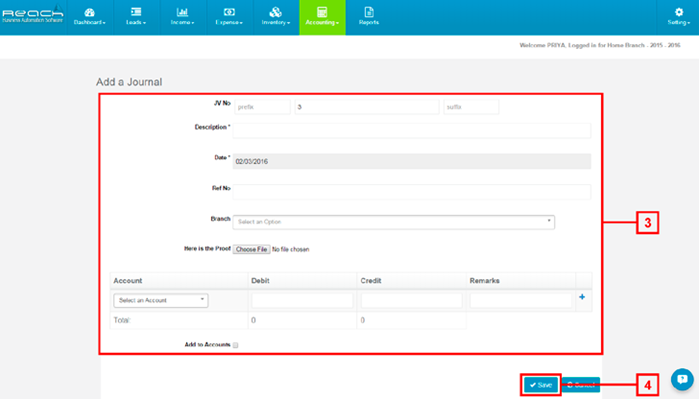This screenshot has width=699, height=399.
Task: Toggle the Add to Accounts checkbox
Action: tap(235, 345)
